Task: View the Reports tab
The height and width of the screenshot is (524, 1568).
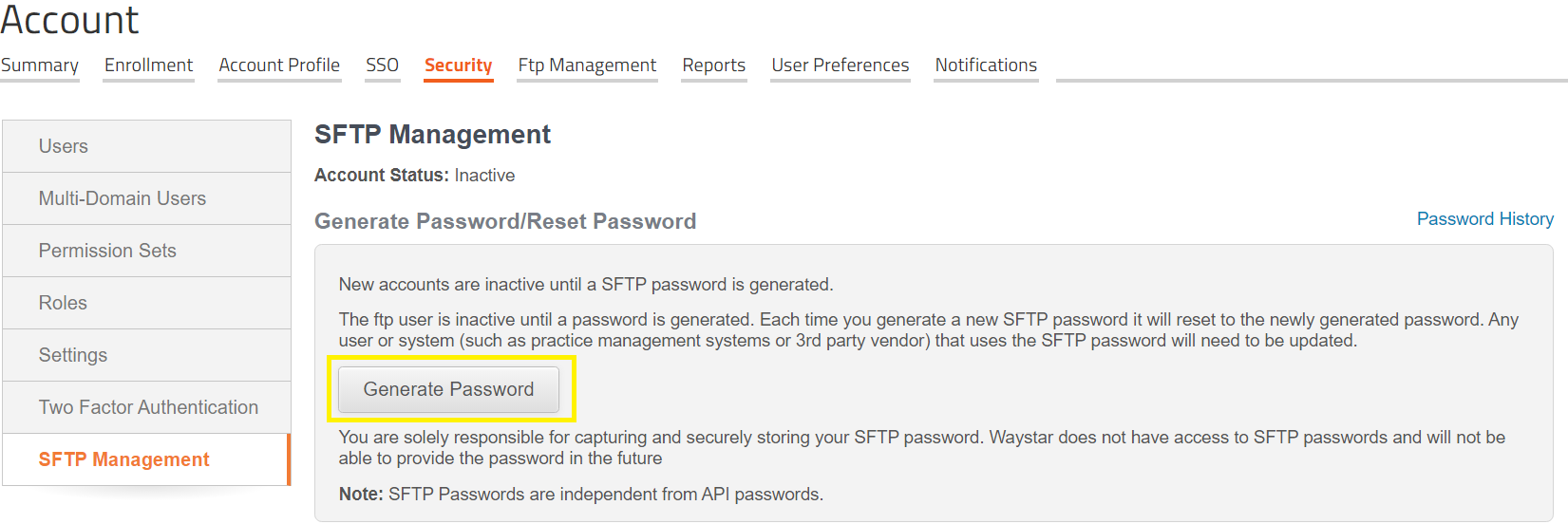Action: (x=713, y=65)
